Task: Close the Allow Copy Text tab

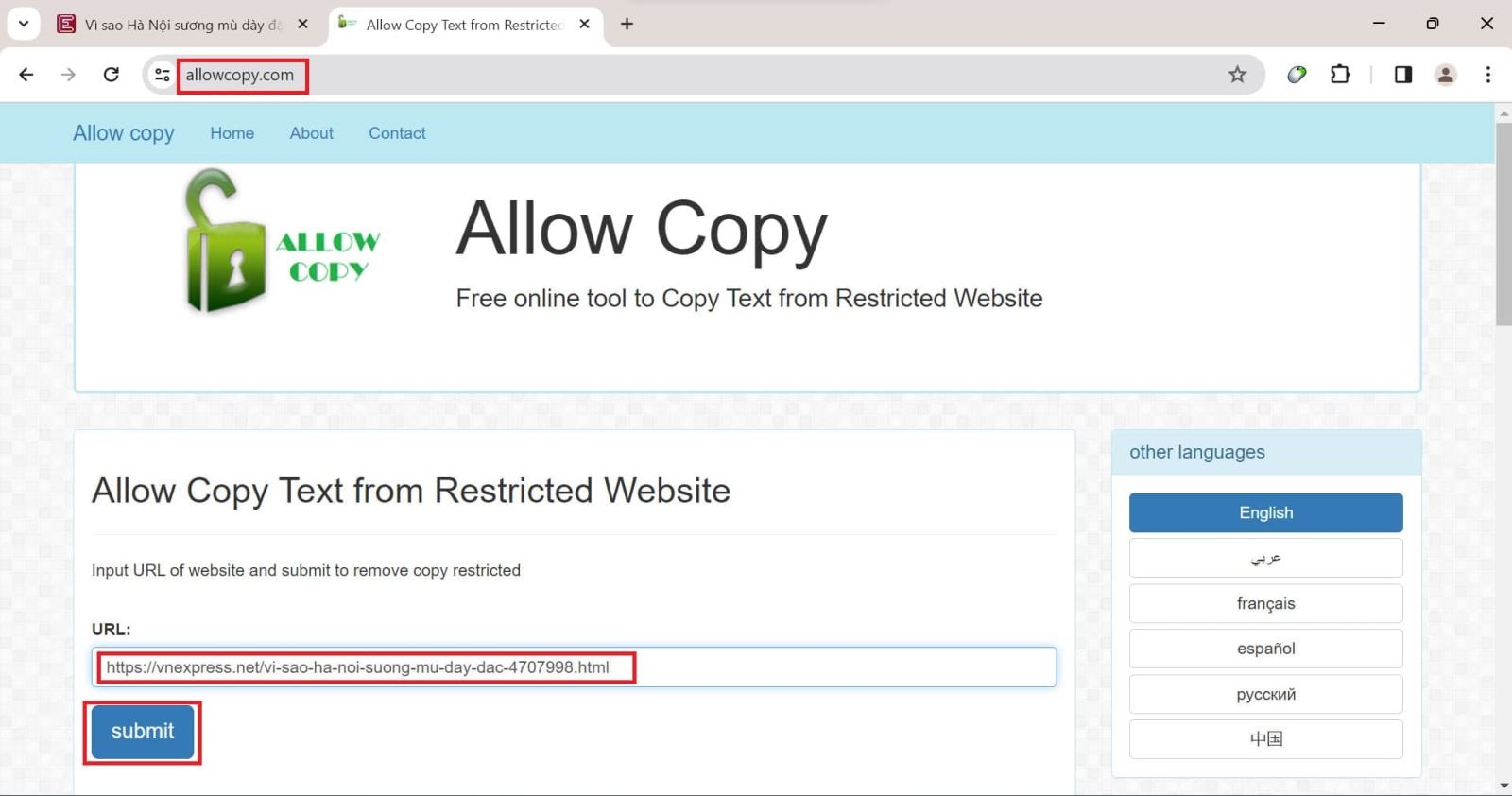Action: (x=584, y=25)
